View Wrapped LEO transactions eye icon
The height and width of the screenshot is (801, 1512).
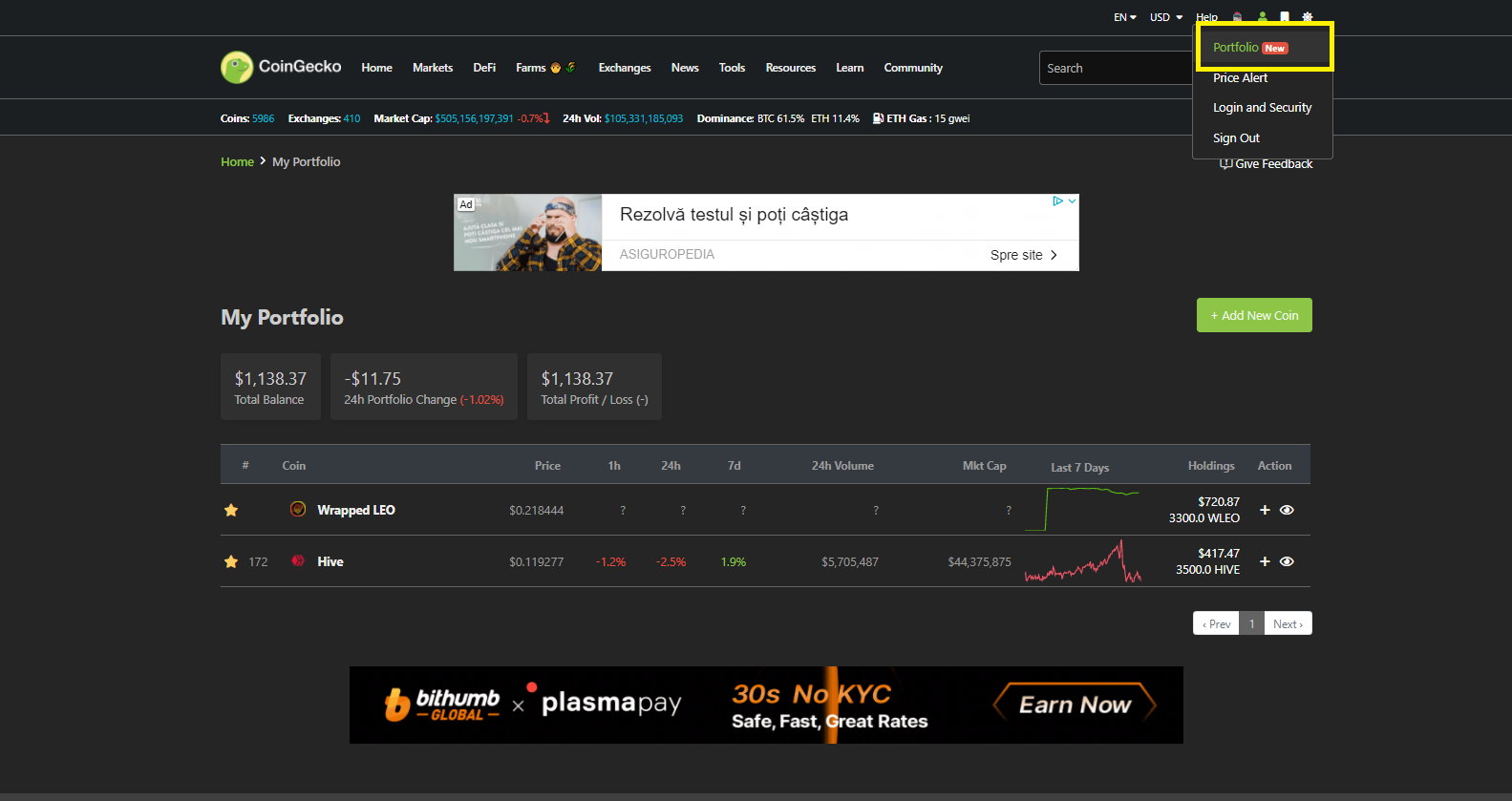click(x=1287, y=510)
